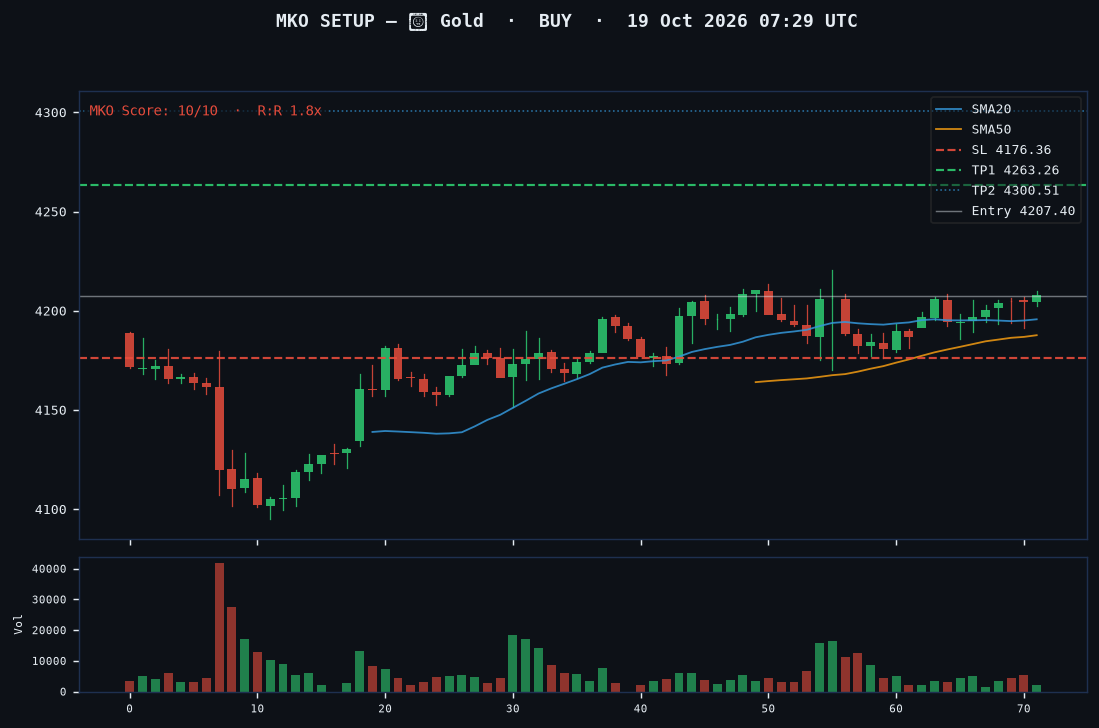The width and height of the screenshot is (1099, 728).
Task: Select the "SL 4176.36" legend entry
Action: [x=1011, y=150]
